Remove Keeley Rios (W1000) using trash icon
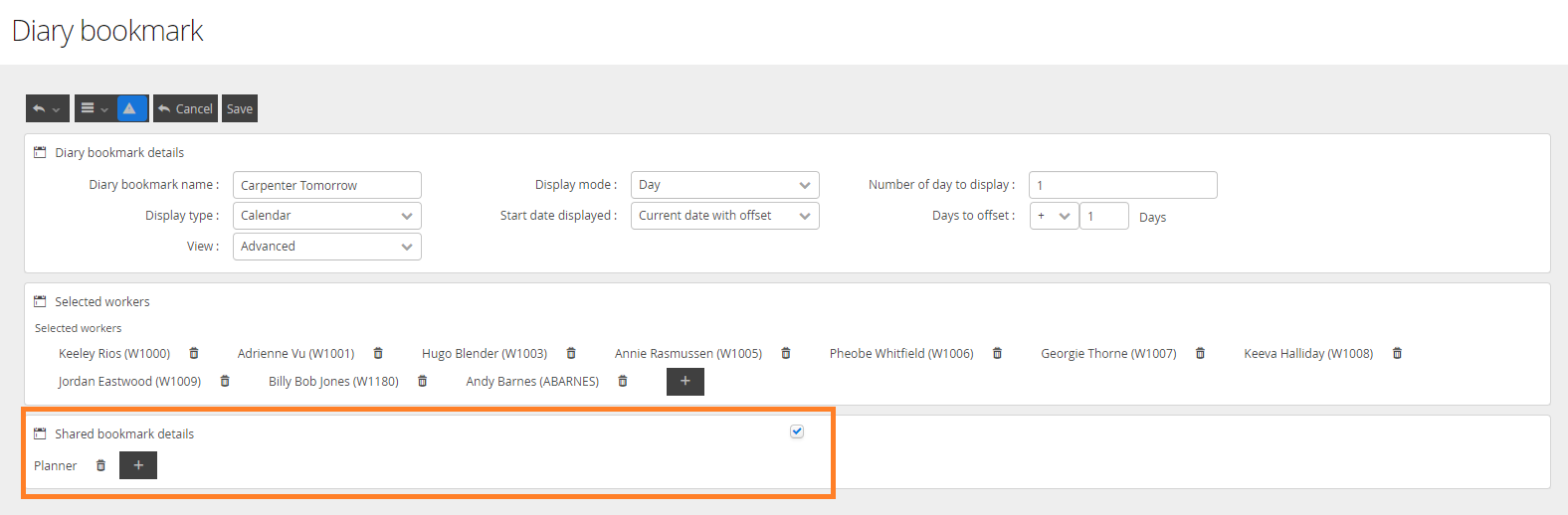This screenshot has width=1568, height=515. coord(194,353)
